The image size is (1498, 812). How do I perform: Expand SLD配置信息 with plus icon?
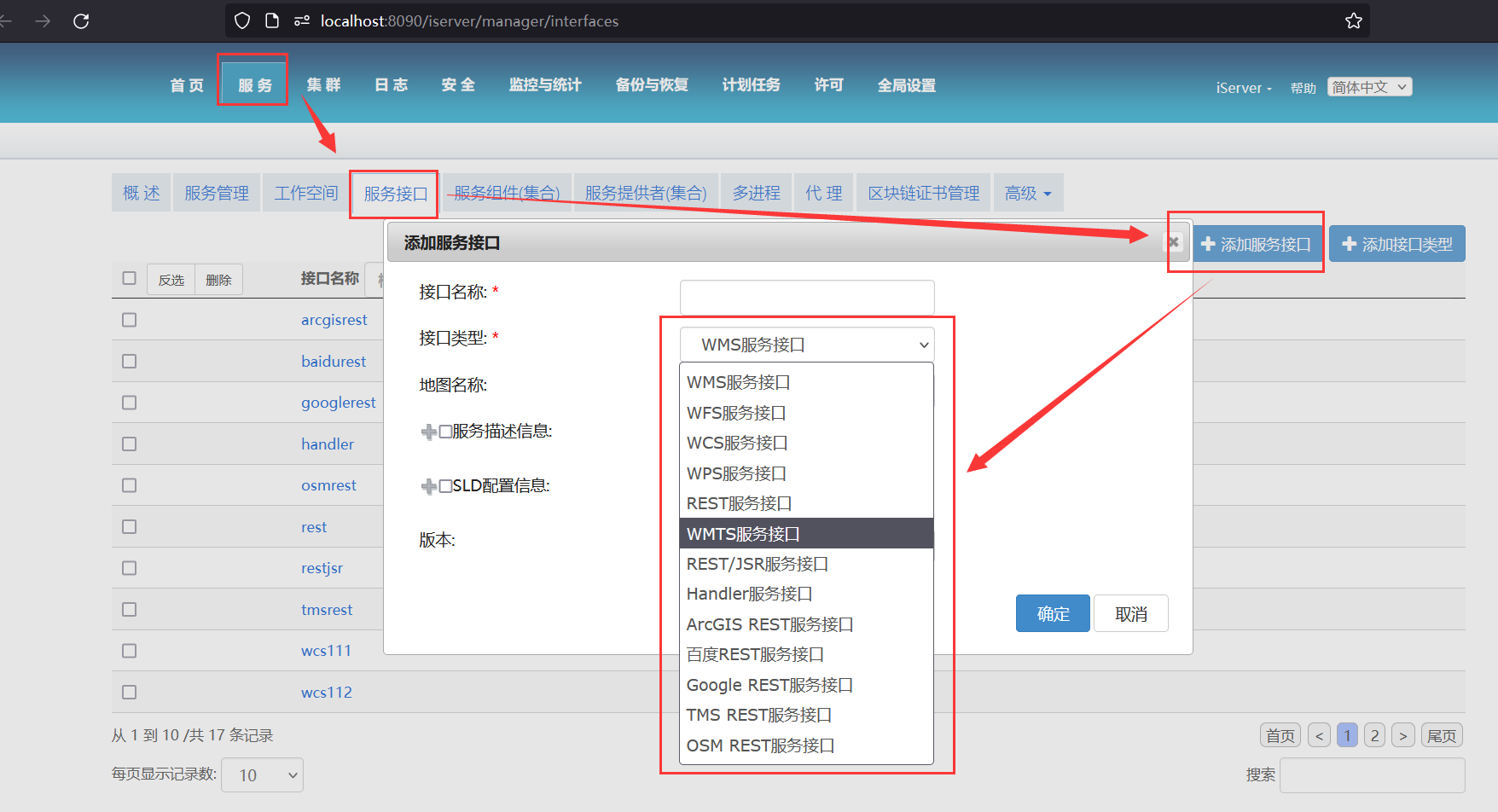pos(428,487)
